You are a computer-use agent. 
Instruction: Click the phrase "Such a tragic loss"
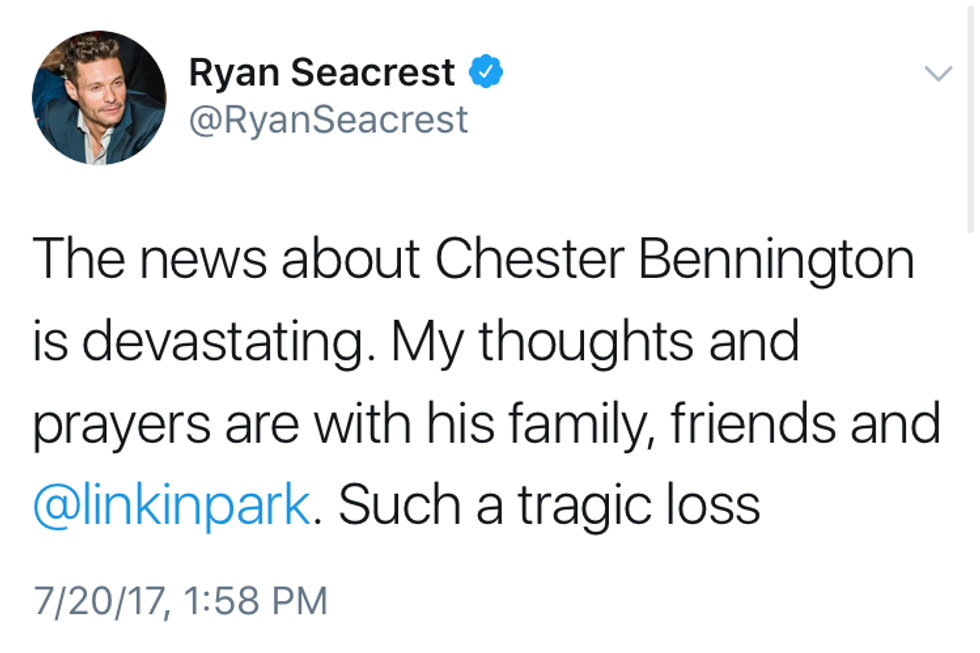[548, 505]
